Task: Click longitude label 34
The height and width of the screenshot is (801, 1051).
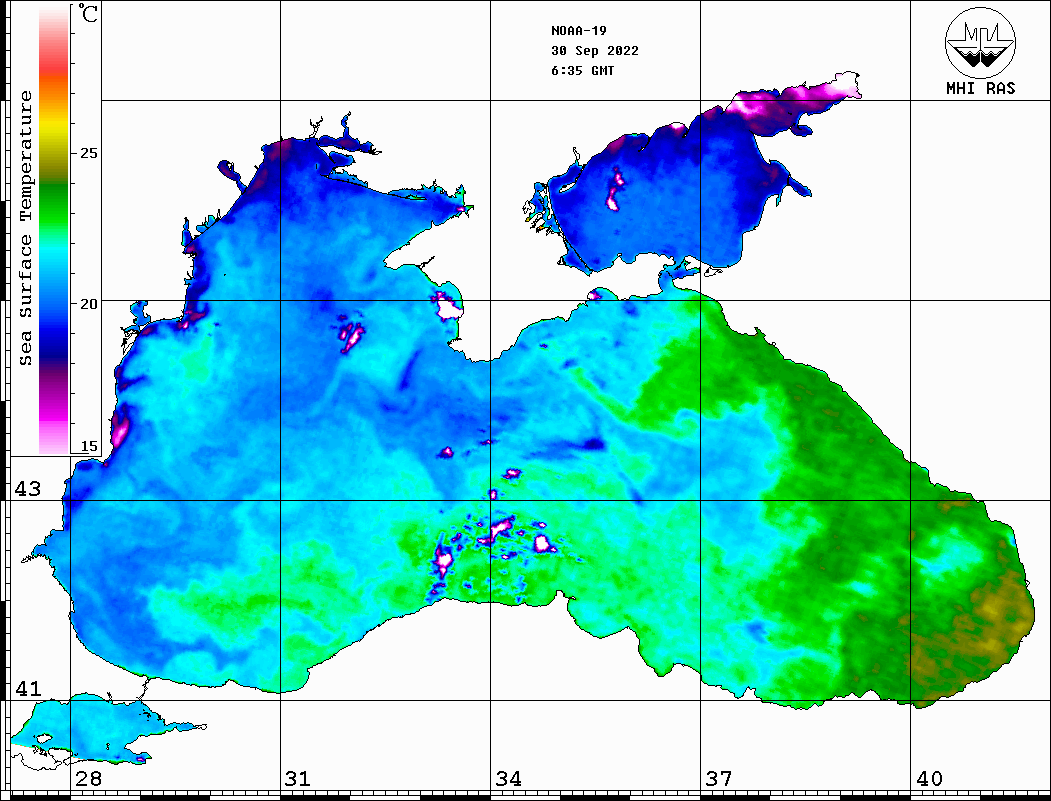Action: tap(508, 779)
